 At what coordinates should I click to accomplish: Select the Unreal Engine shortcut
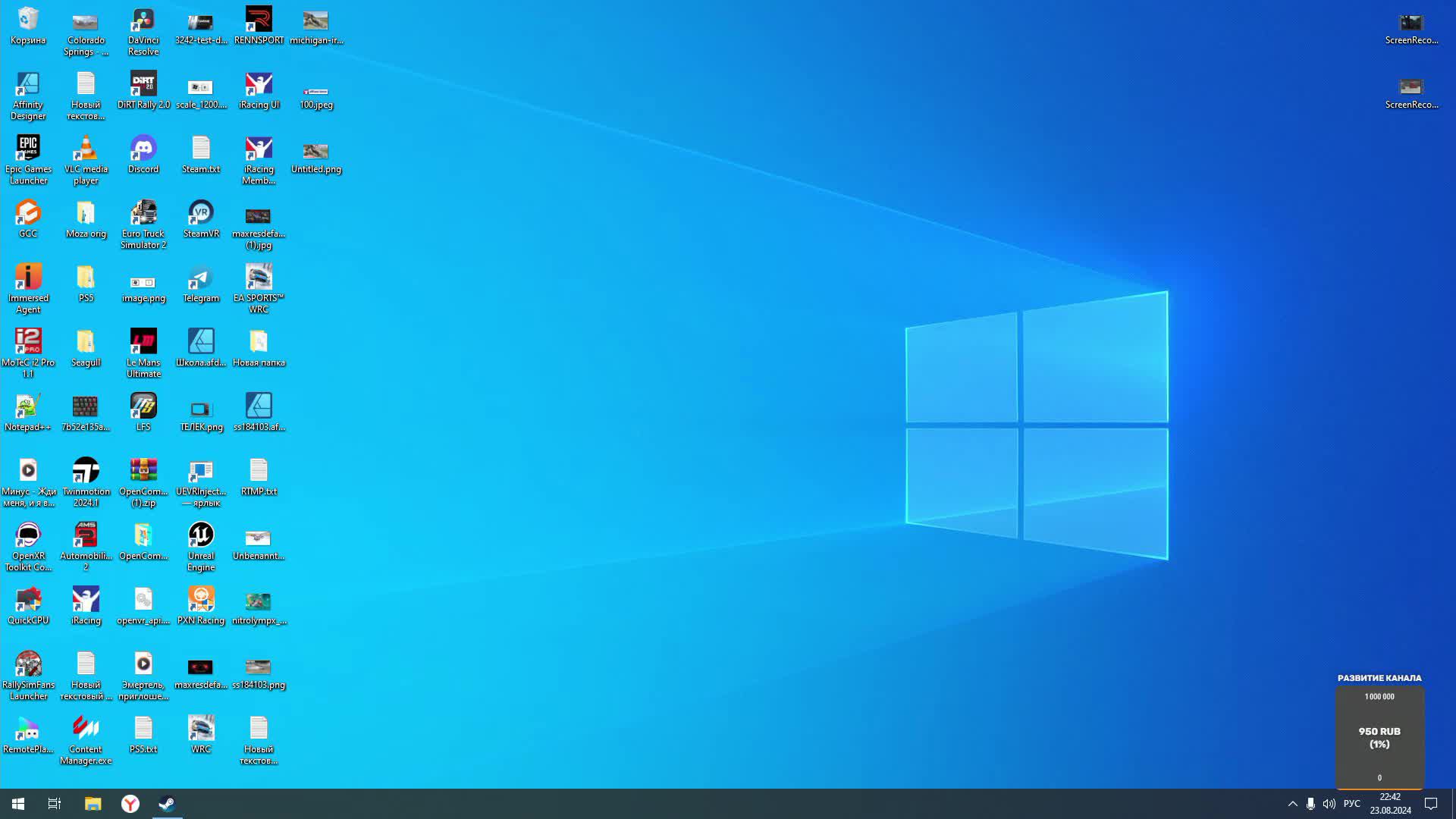[201, 548]
